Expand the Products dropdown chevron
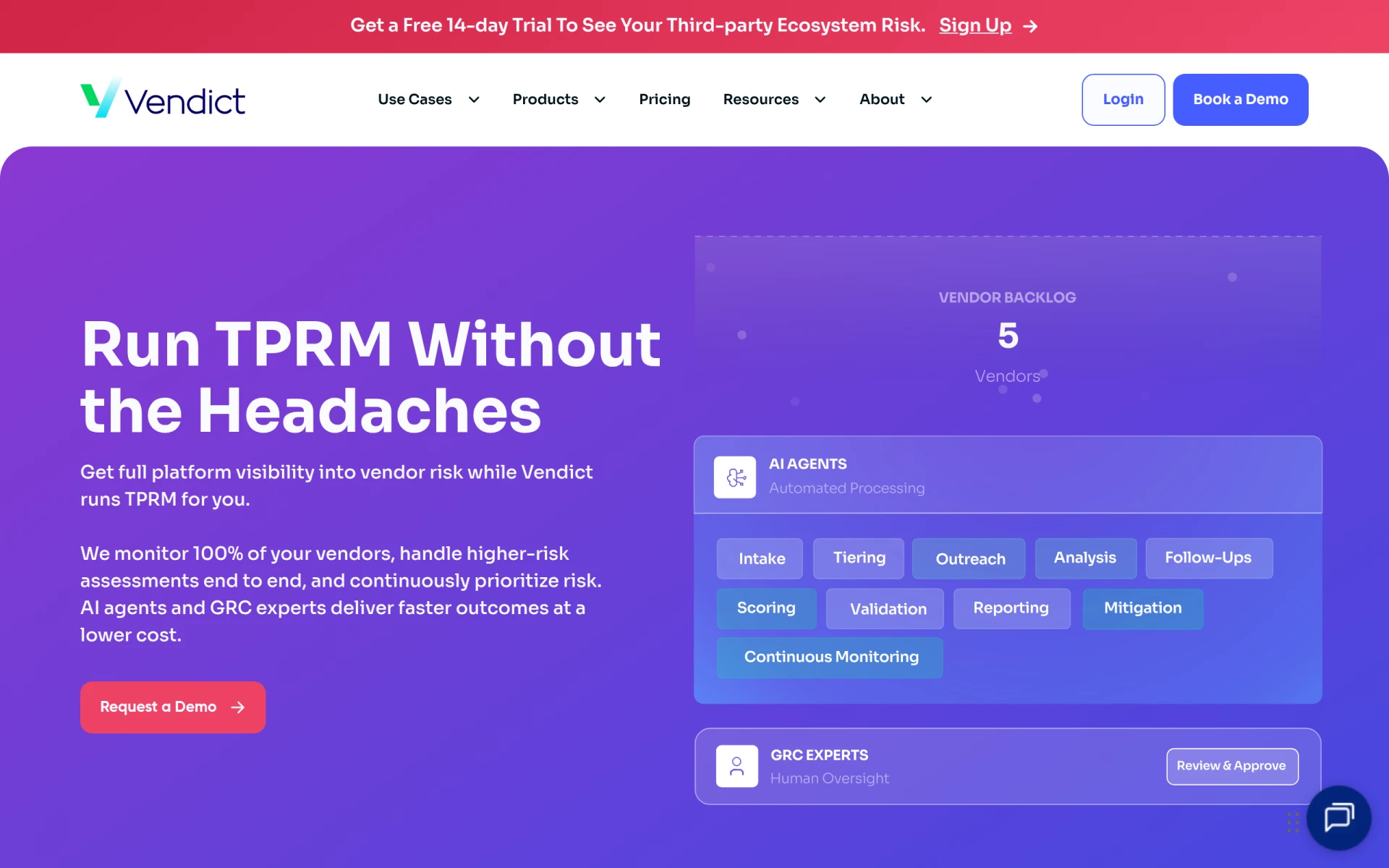This screenshot has width=1389, height=868. [600, 100]
